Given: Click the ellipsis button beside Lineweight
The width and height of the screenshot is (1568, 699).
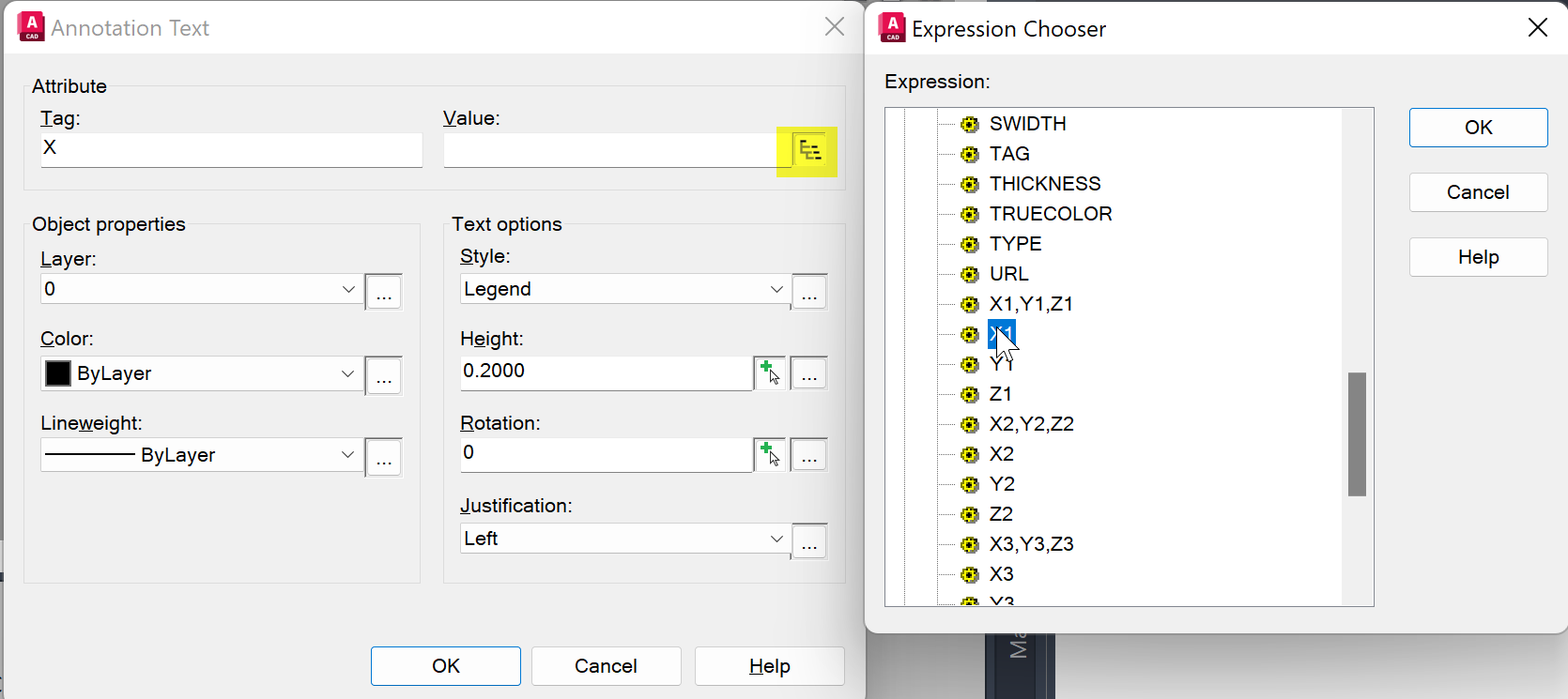Looking at the screenshot, I should (383, 458).
